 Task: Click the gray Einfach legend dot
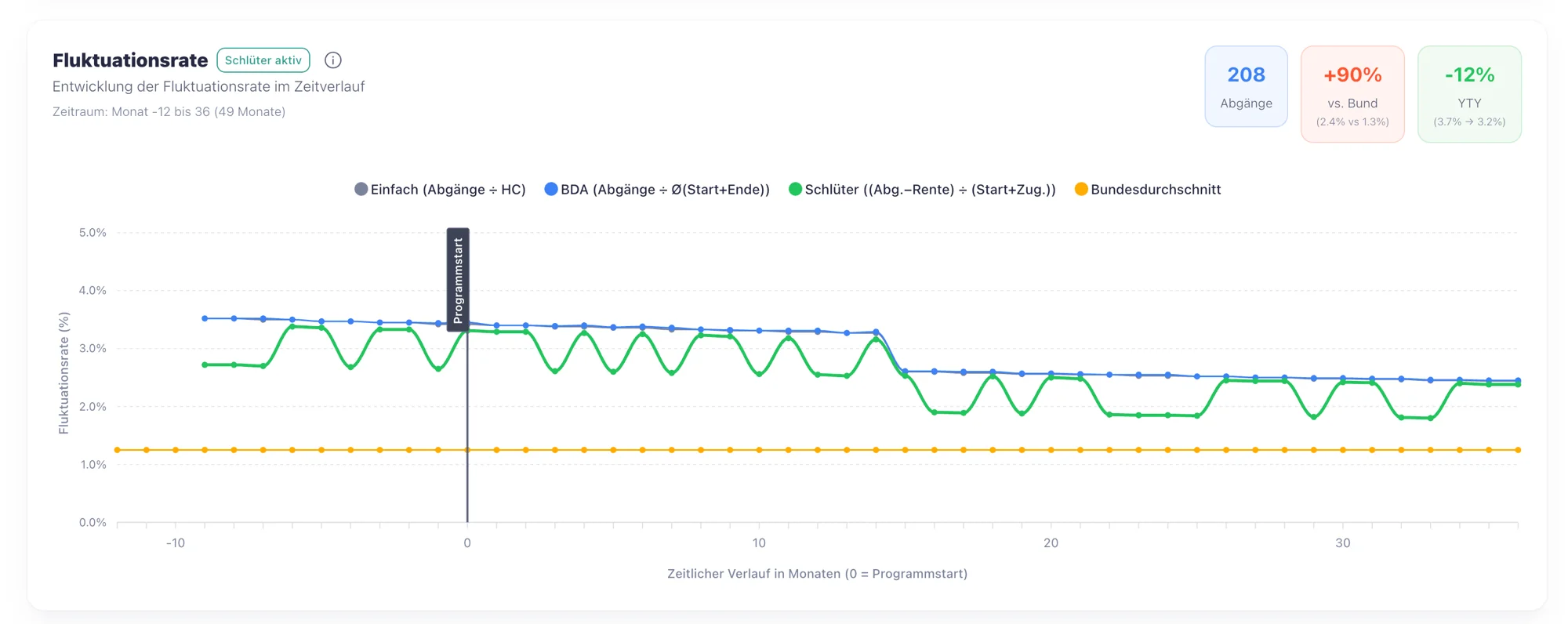click(x=361, y=189)
